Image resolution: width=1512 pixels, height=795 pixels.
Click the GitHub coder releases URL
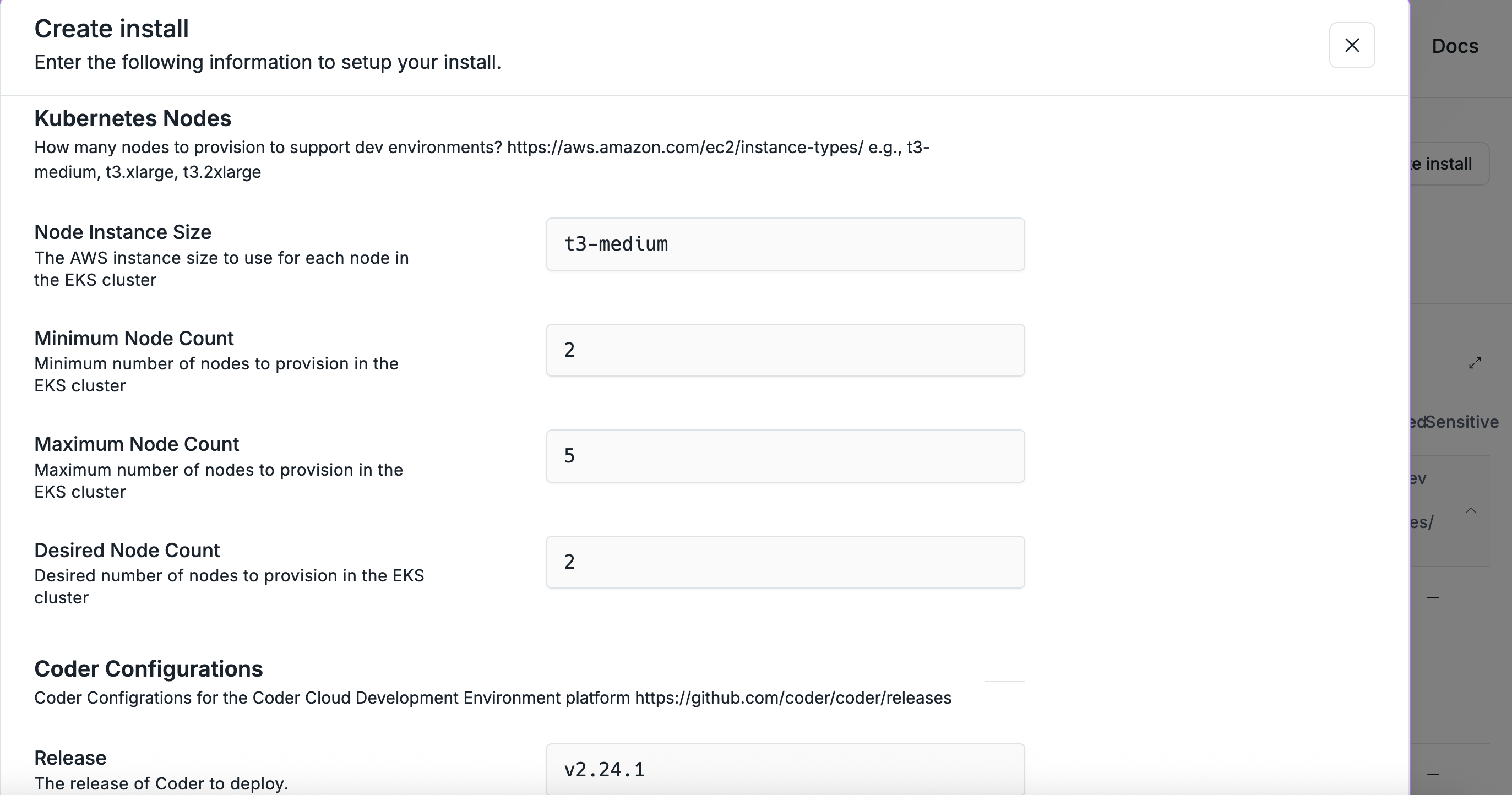(x=793, y=698)
